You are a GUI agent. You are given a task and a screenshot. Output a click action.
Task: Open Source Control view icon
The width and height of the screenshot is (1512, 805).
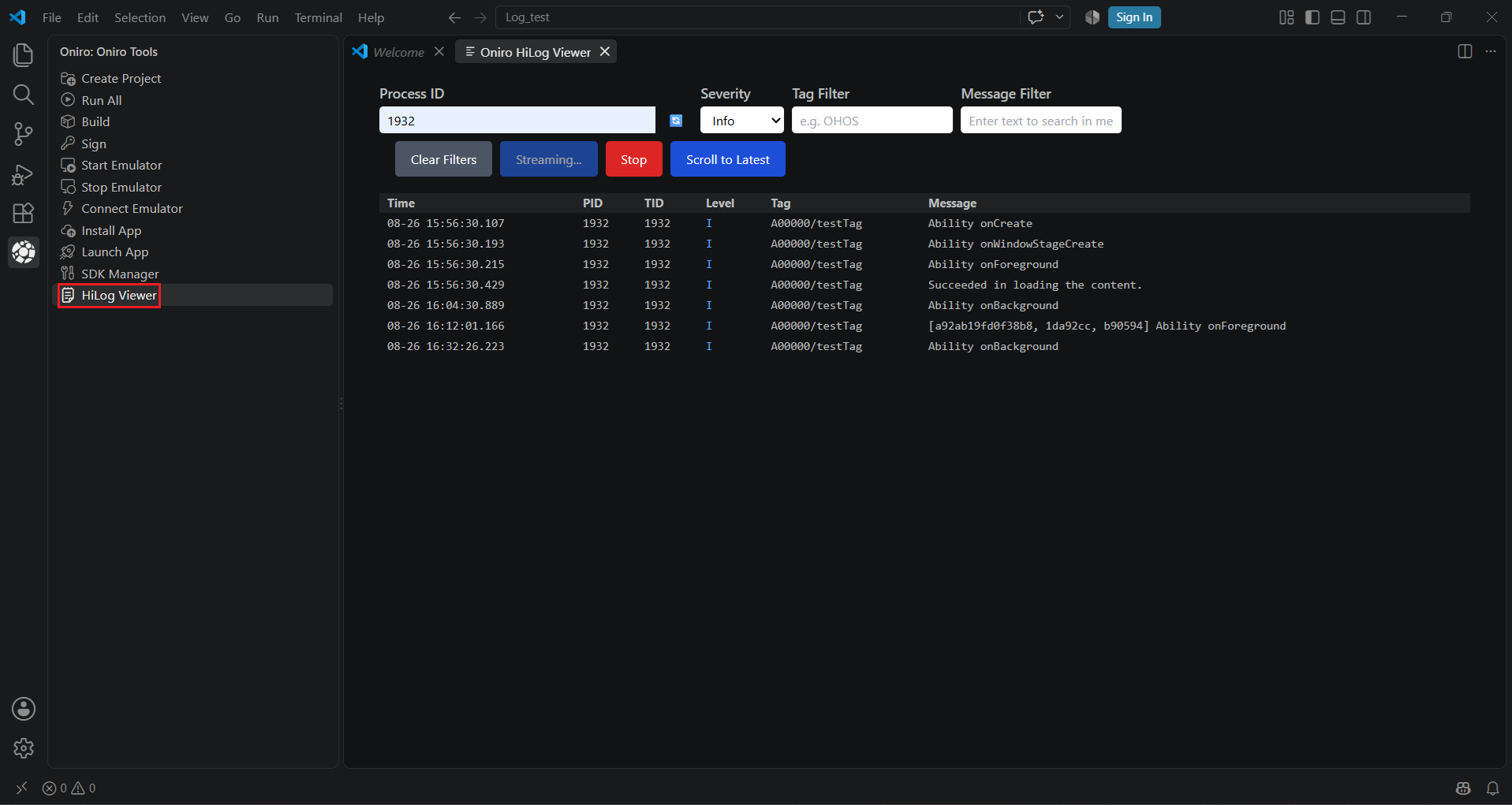click(24, 134)
